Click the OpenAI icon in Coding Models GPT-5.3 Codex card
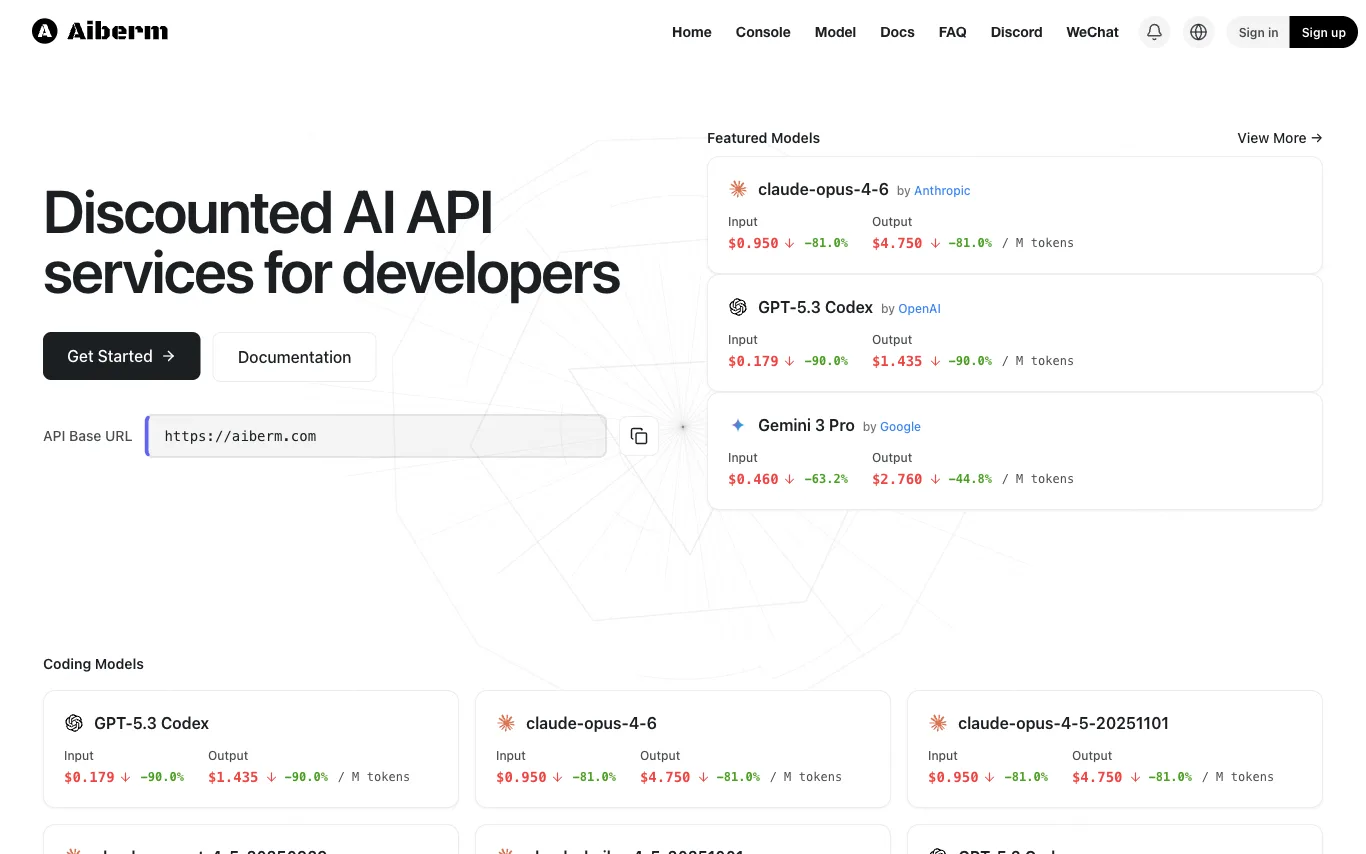Viewport: 1366px width, 854px height. tap(74, 723)
